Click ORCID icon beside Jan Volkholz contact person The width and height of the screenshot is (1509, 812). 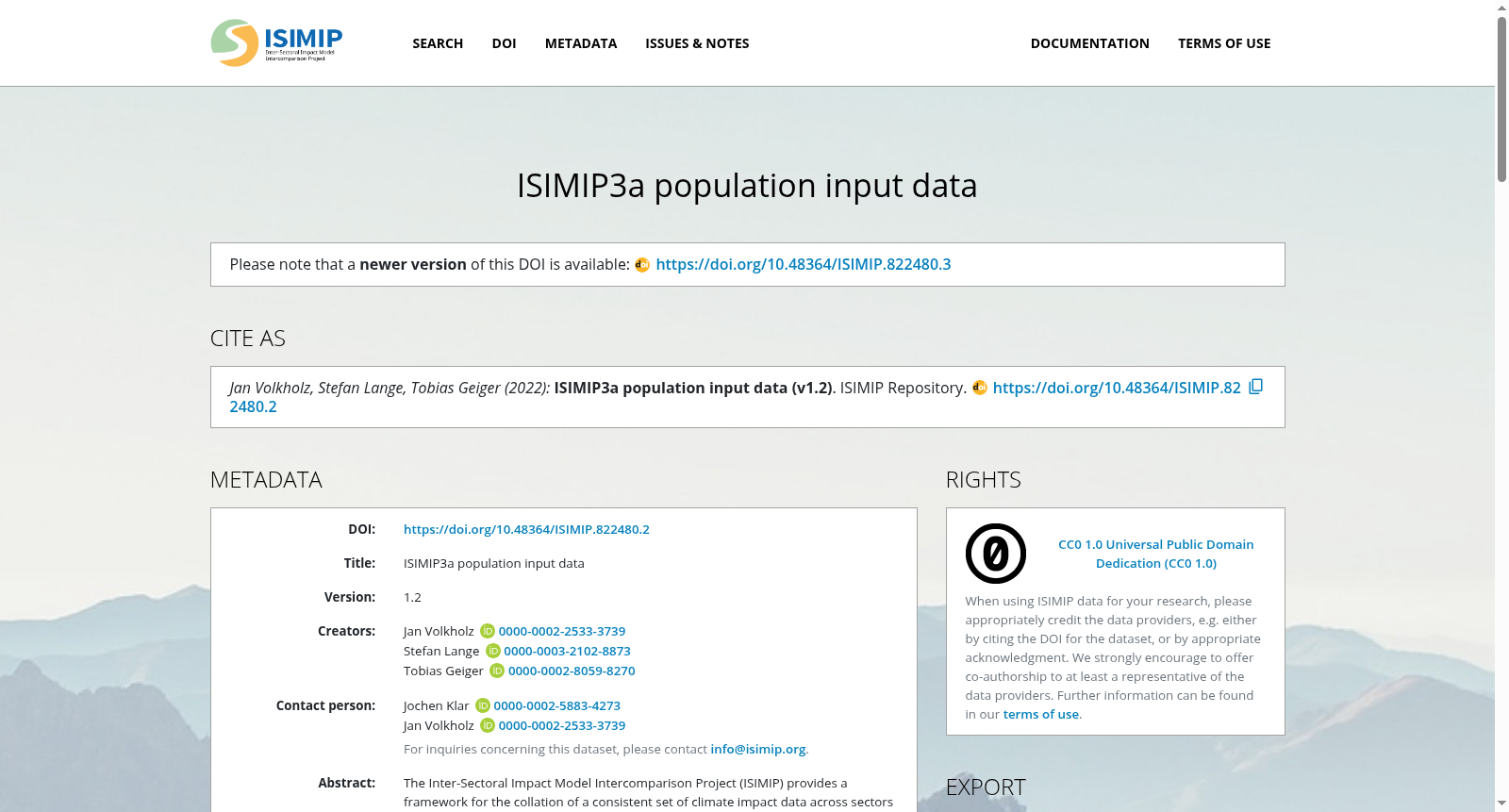[488, 725]
